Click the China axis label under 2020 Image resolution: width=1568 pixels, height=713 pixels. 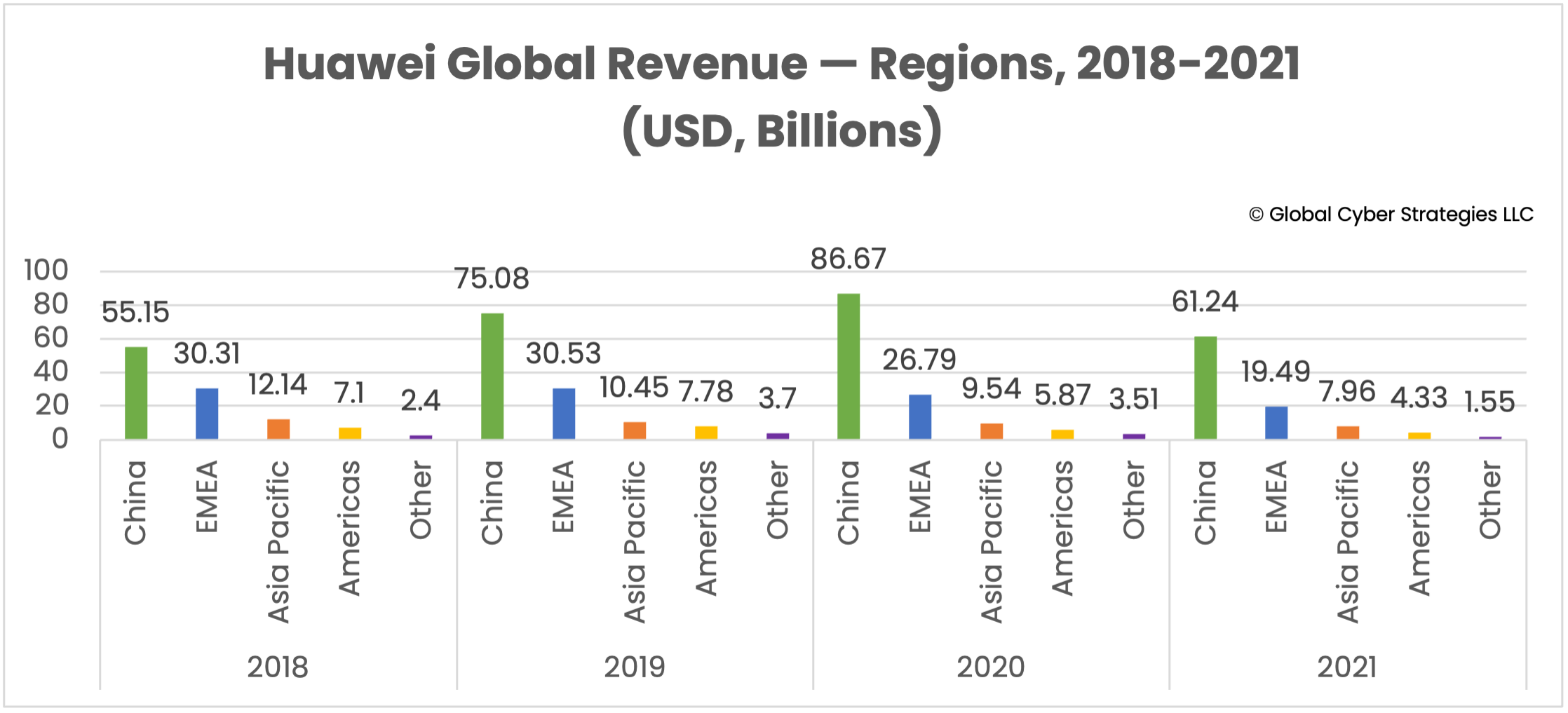coord(849,502)
